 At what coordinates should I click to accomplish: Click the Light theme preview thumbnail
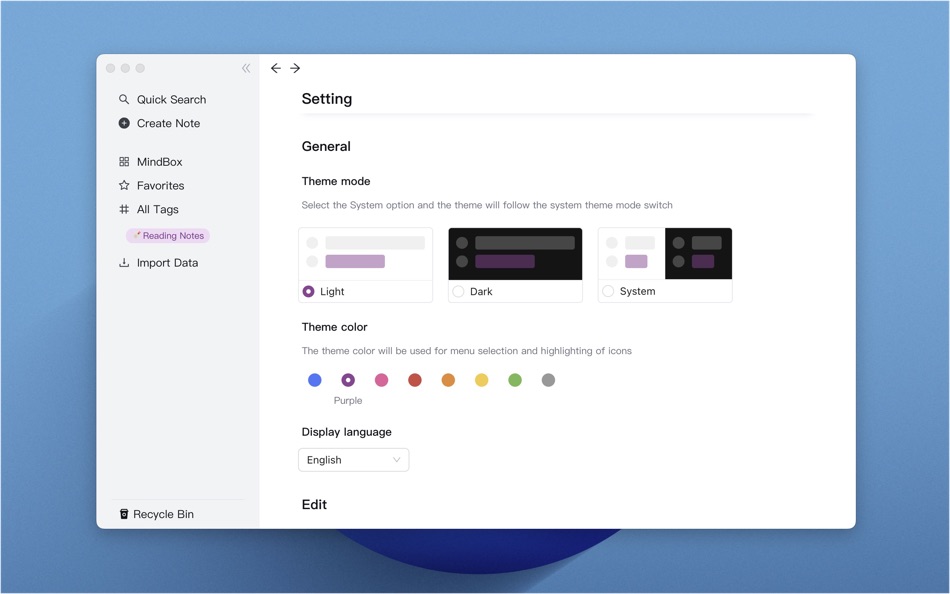(365, 254)
